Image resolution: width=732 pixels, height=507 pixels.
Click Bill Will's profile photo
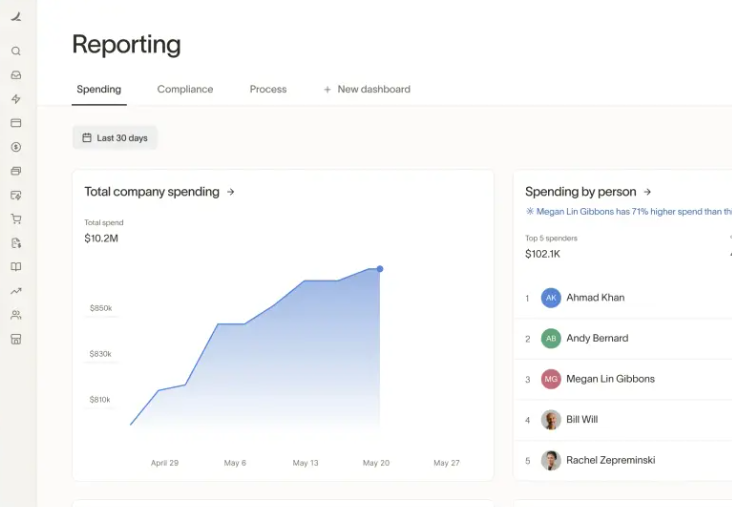[551, 420]
